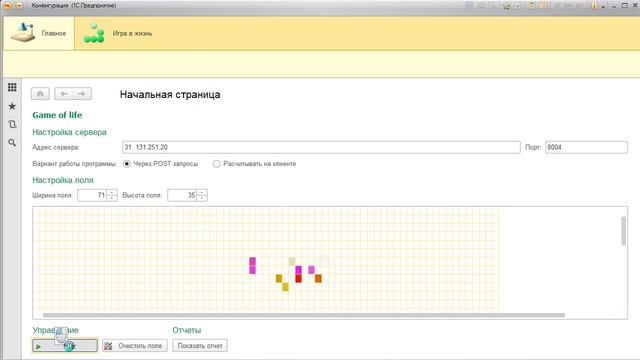Viewport: 640px width, 360px height.
Task: Click the play button under Управление
Action: [x=65, y=346]
